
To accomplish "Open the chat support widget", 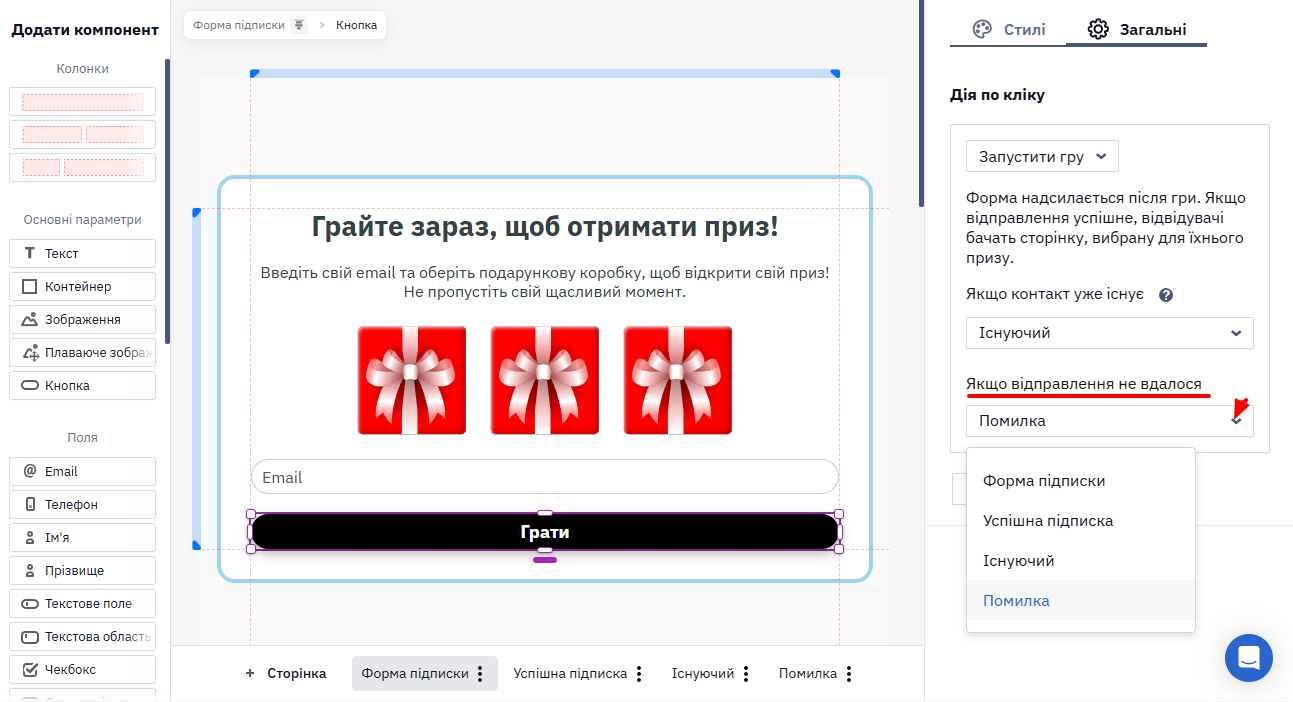I will 1249,658.
